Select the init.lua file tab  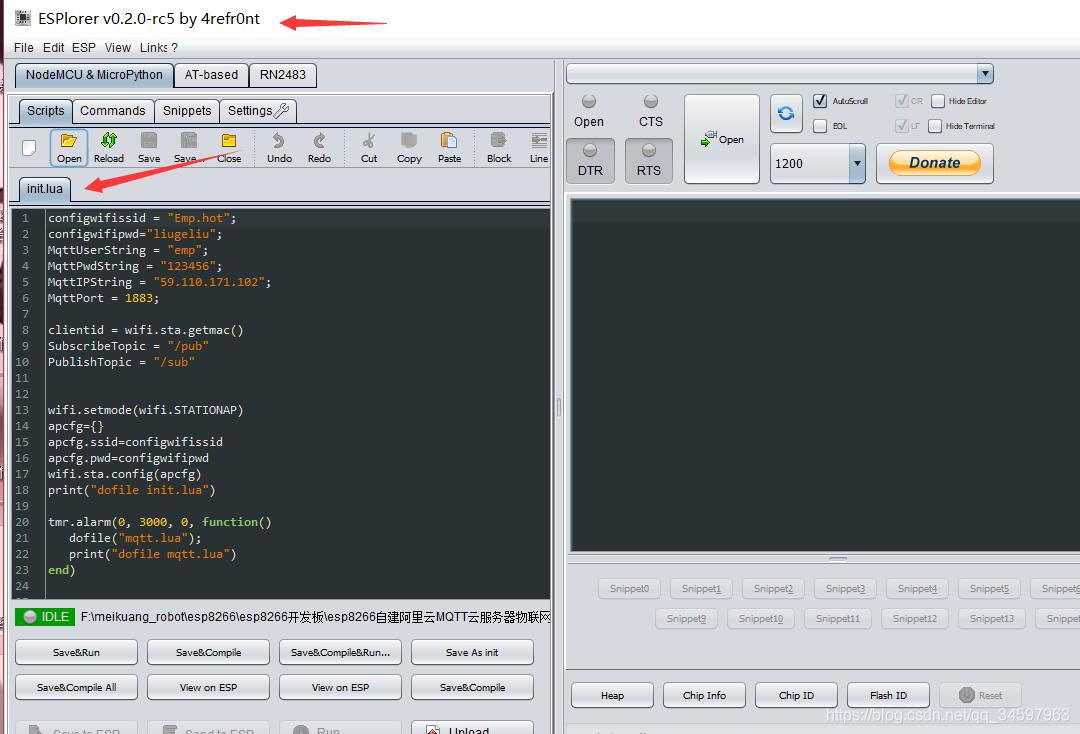(45, 189)
